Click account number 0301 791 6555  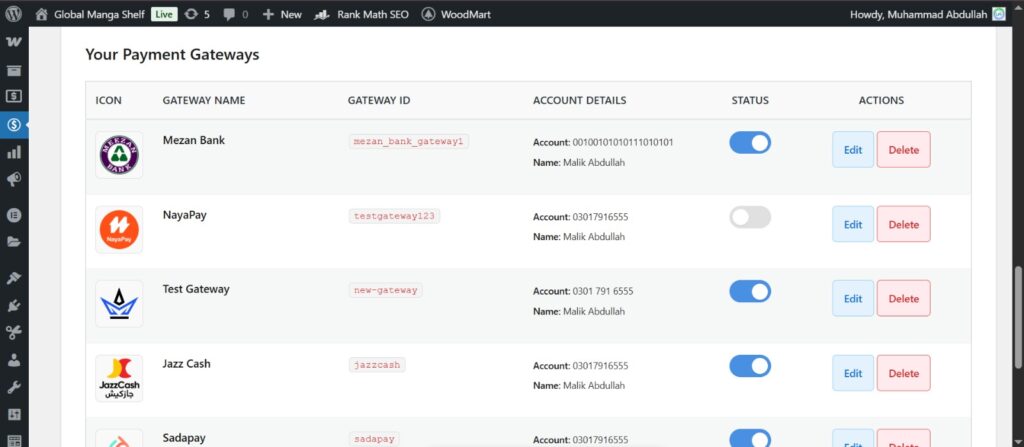click(603, 291)
